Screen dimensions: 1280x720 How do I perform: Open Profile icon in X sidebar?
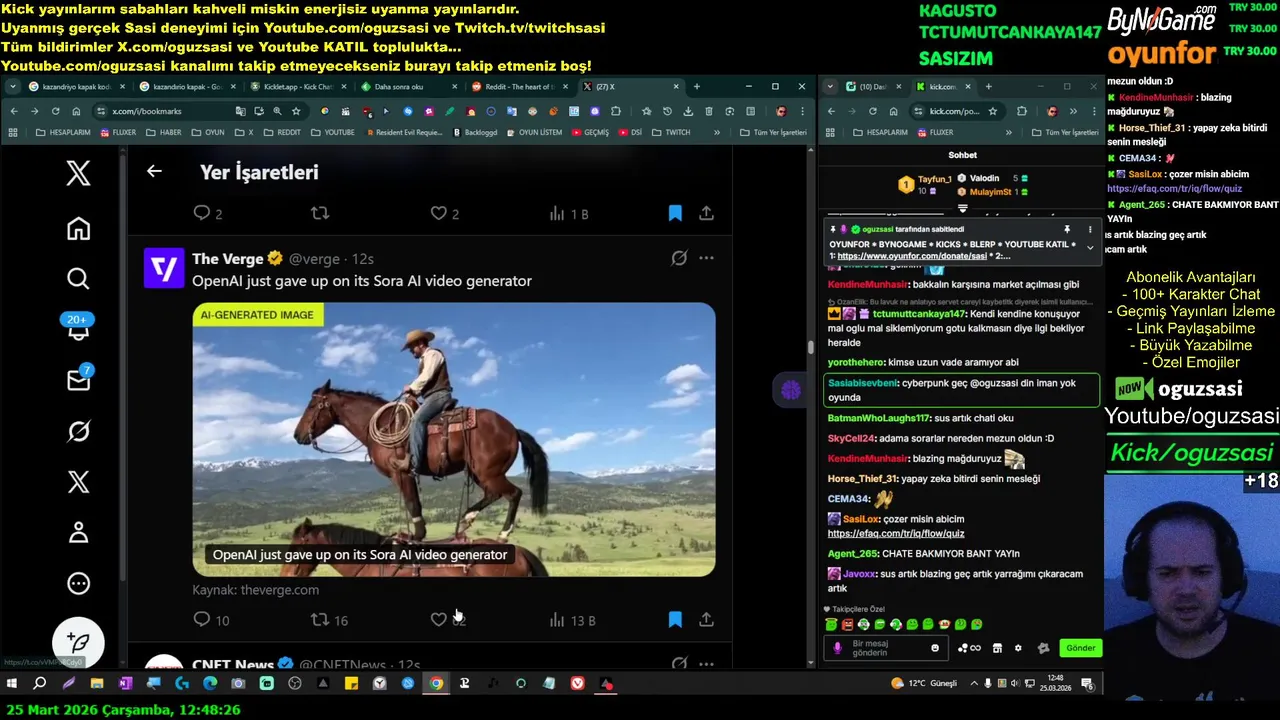point(78,532)
